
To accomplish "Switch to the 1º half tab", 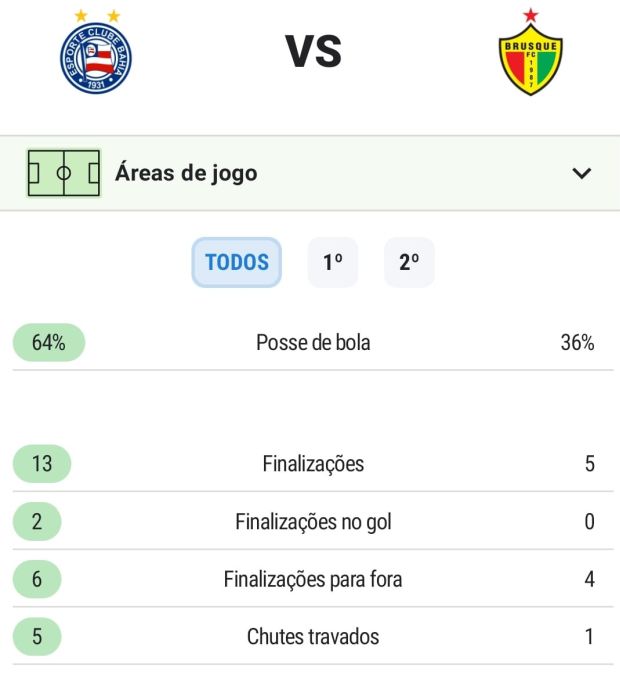I will [x=332, y=263].
